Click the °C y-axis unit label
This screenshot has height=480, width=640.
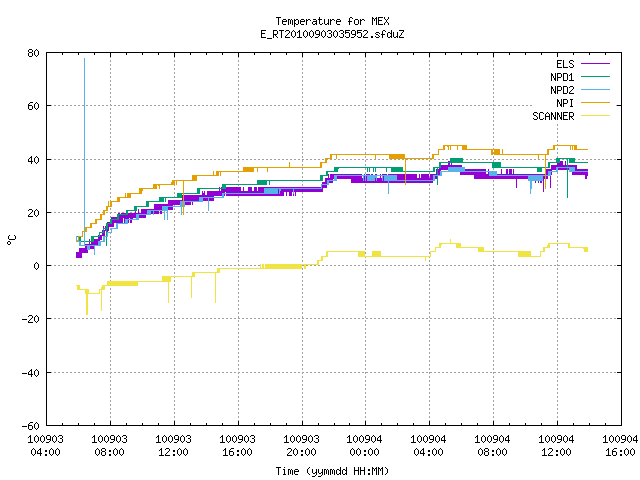point(12,240)
